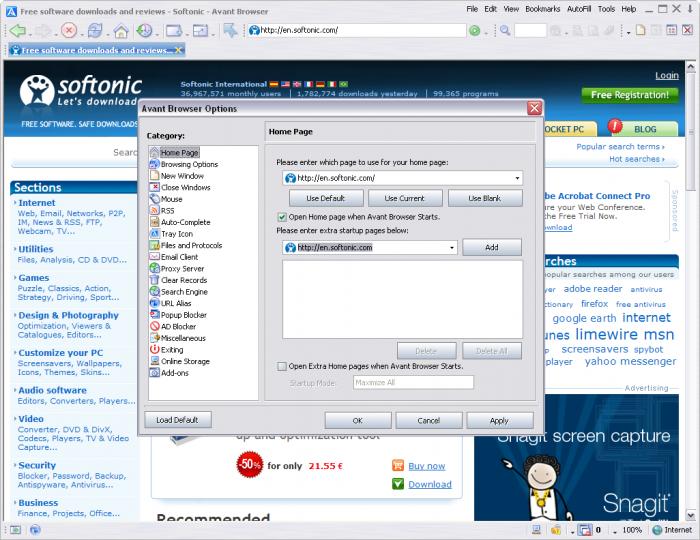Image resolution: width=700 pixels, height=540 pixels.
Task: Open the Startup Mode combo box
Action: pyautogui.click(x=413, y=382)
